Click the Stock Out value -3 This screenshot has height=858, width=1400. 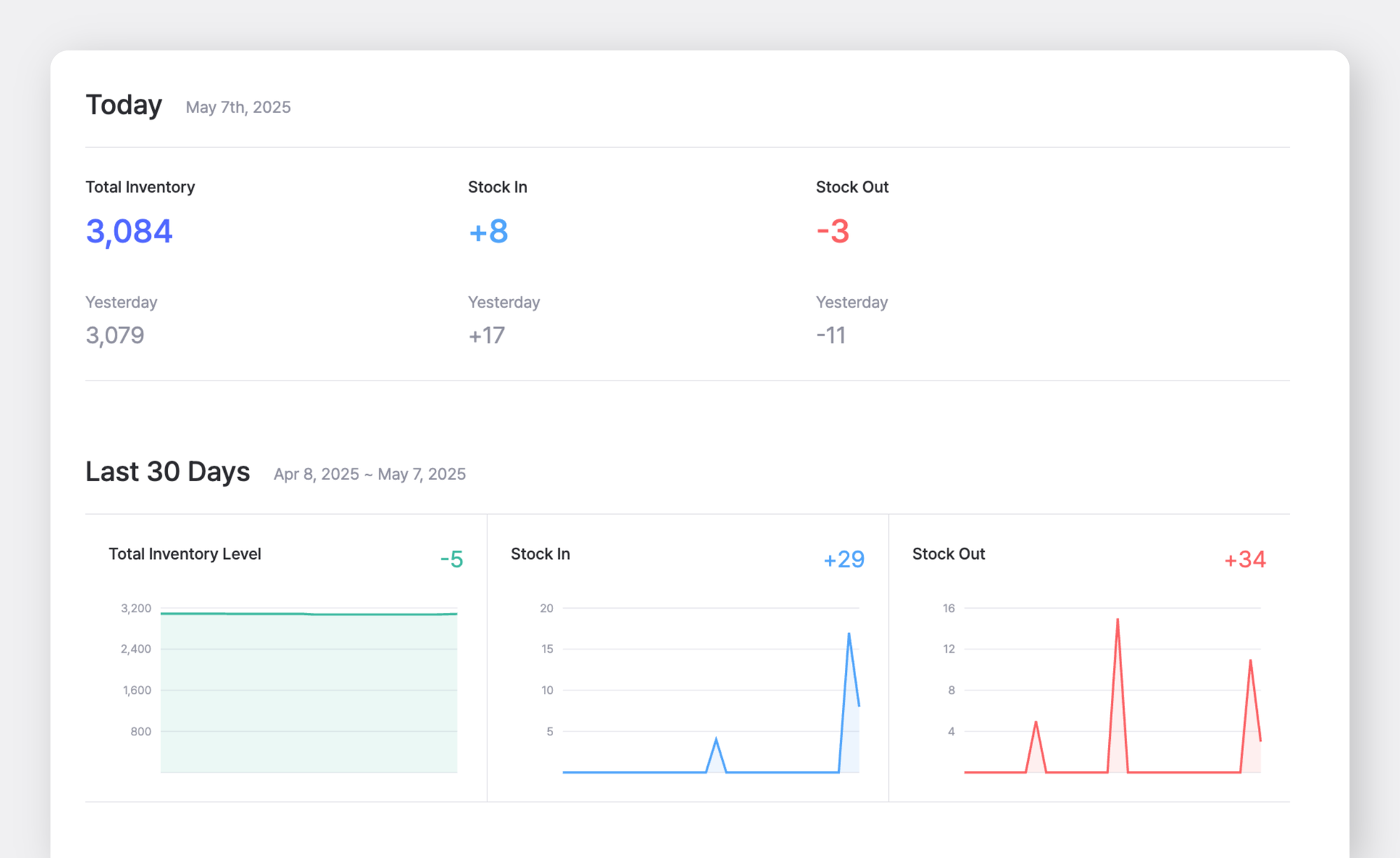pyautogui.click(x=832, y=231)
